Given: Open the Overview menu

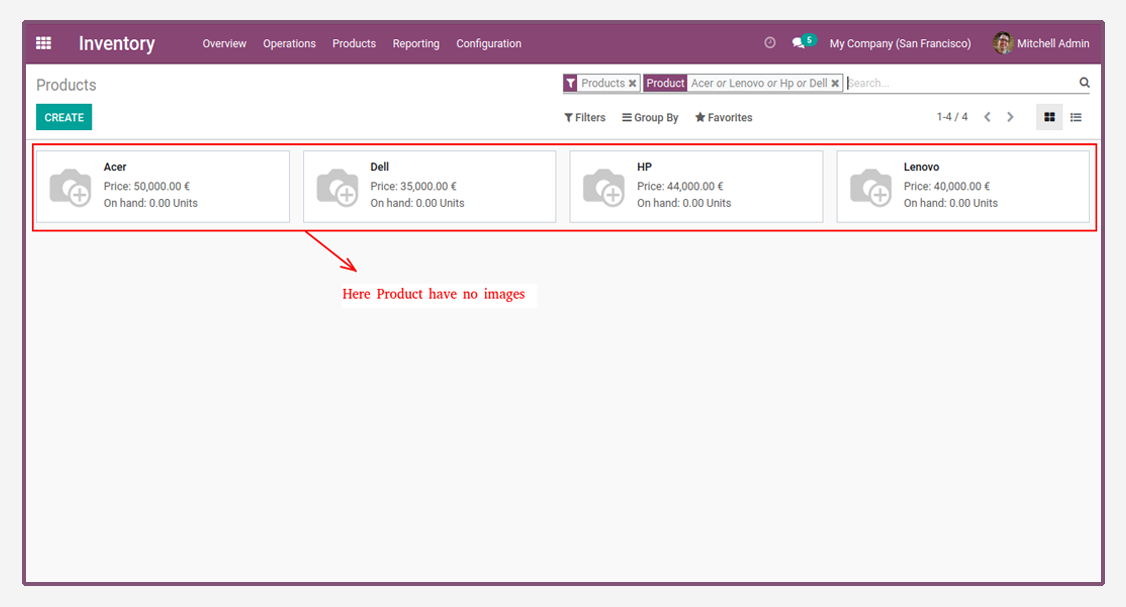Looking at the screenshot, I should coord(224,43).
